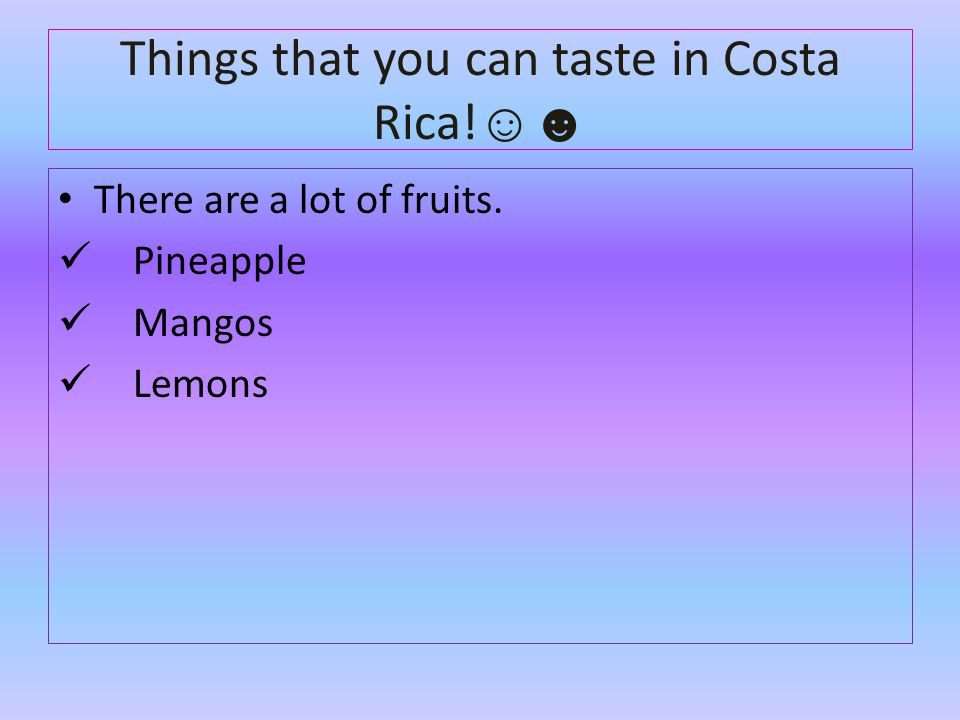
Task: Click the word 'can' in the title
Action: pos(501,61)
